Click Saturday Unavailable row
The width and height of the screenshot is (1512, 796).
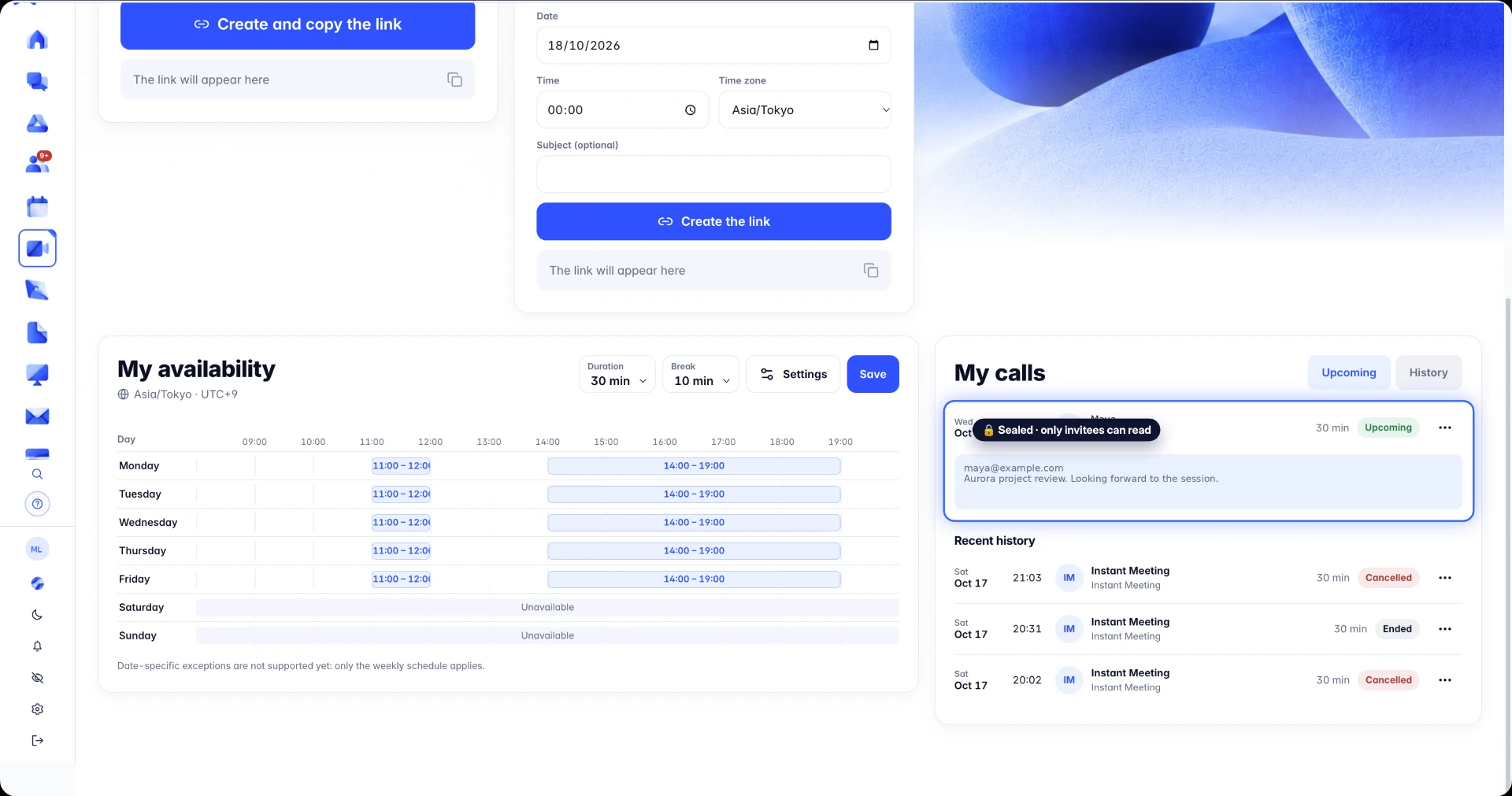547,607
